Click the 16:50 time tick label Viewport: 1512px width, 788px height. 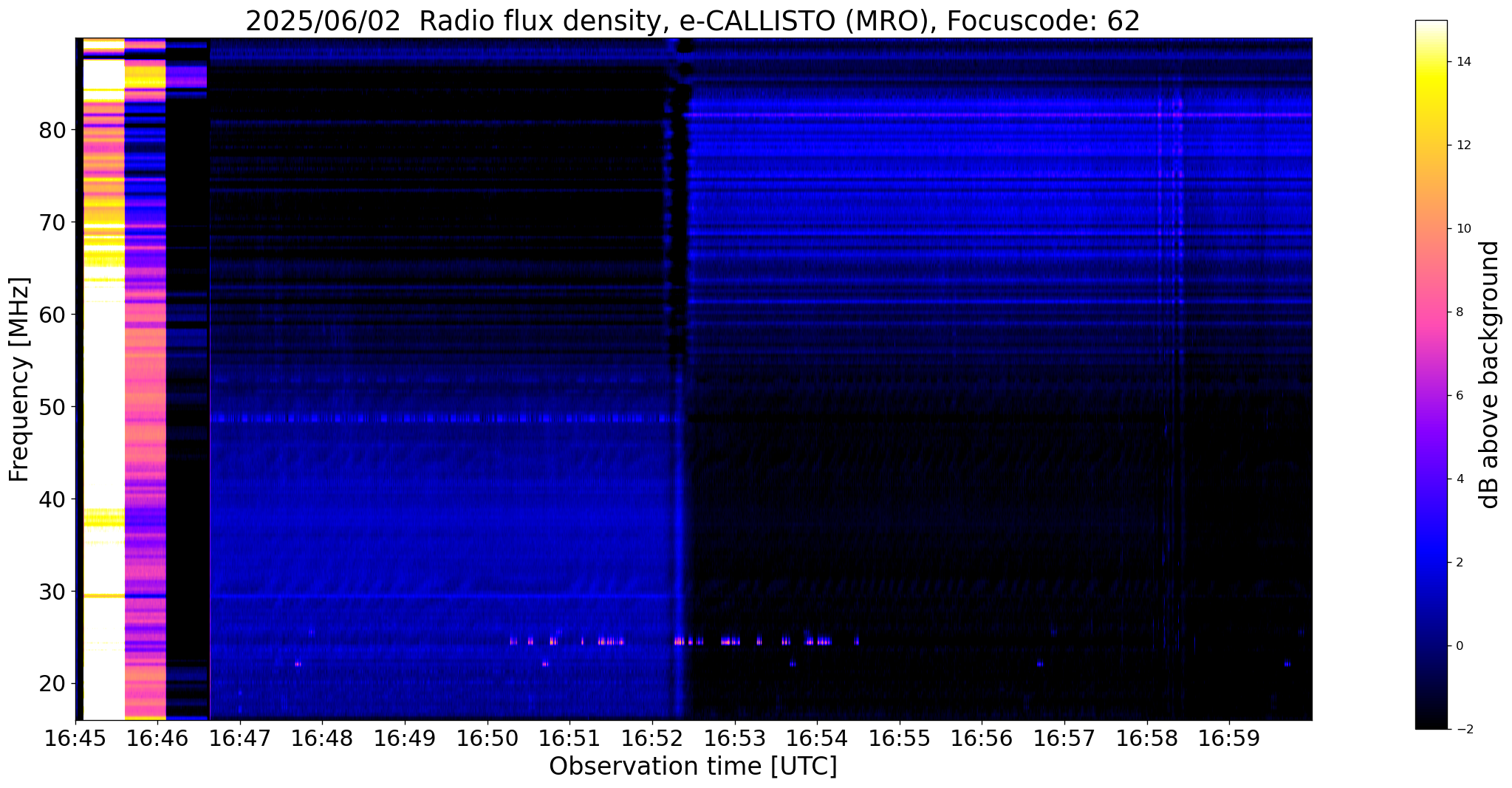(x=488, y=739)
